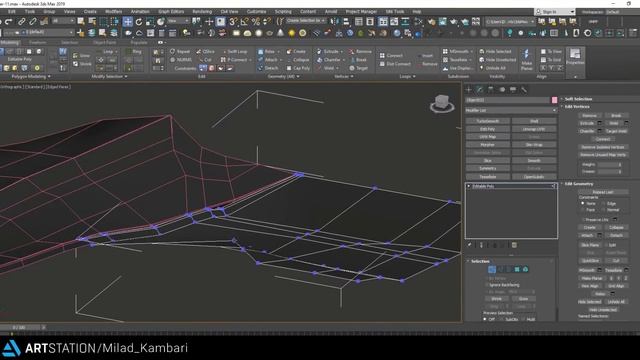Select Element sub-object level icon in Selection rollout
The image size is (640, 360).
[525, 269]
